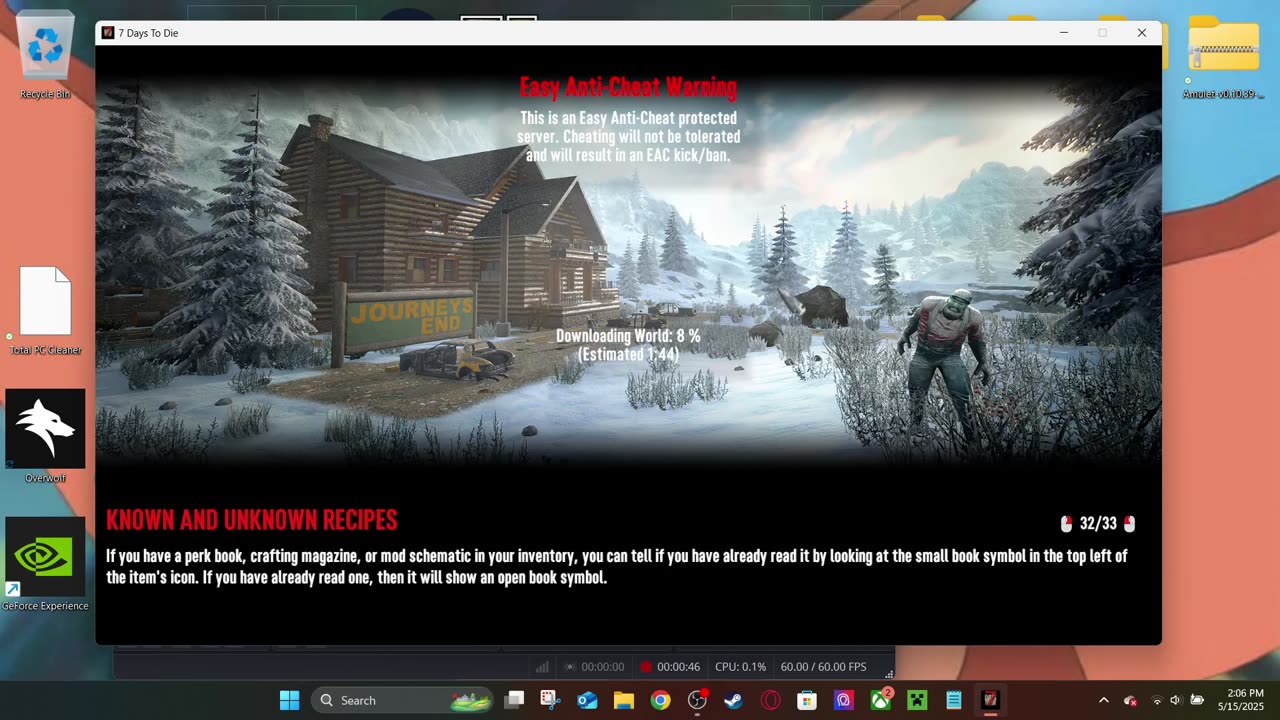Open Outlook from the taskbar
Screen dimensions: 1280x720
[587, 700]
